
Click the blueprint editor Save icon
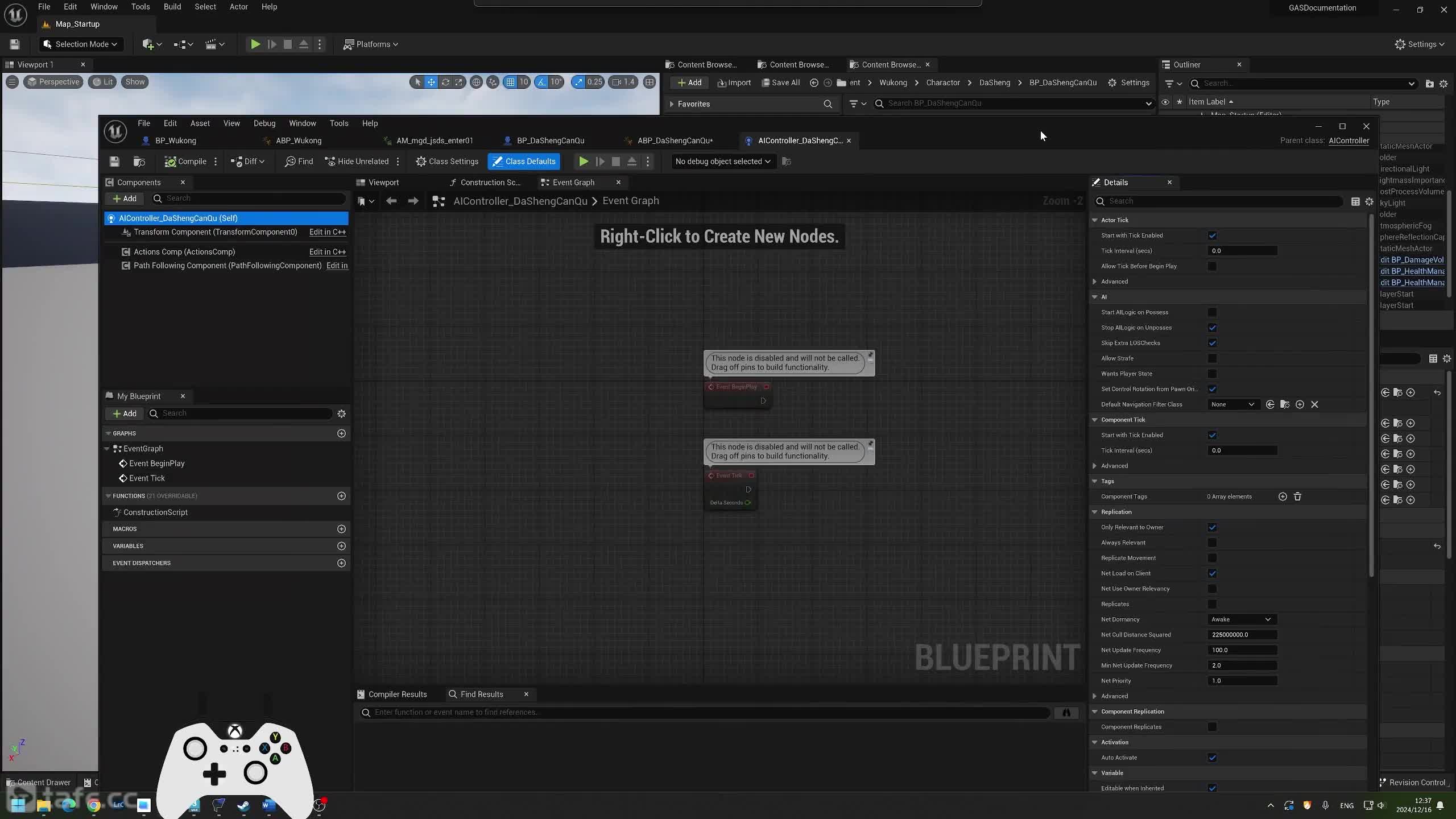114,162
